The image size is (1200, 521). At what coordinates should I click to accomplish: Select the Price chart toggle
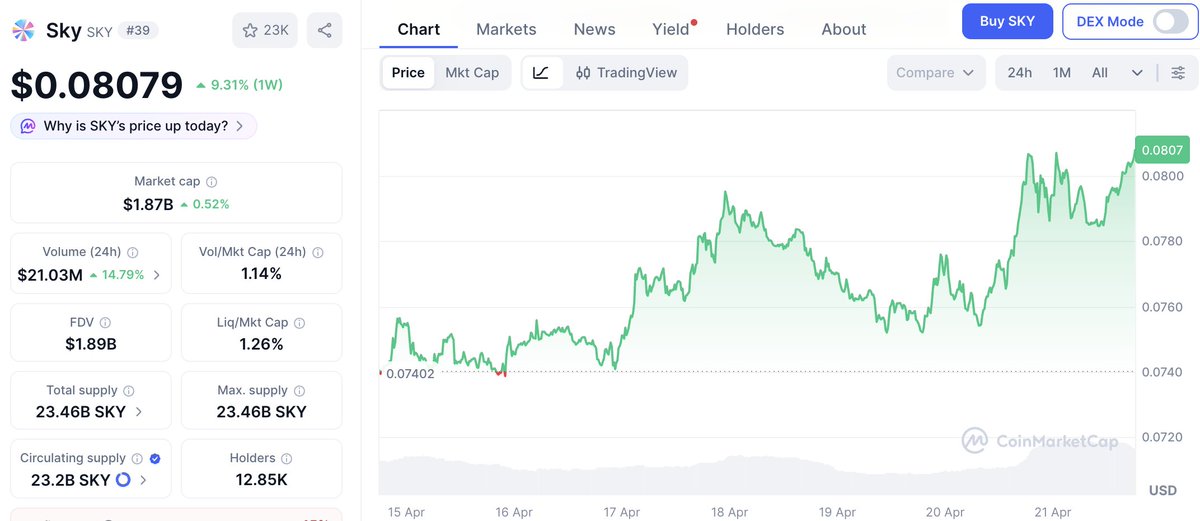click(x=408, y=72)
